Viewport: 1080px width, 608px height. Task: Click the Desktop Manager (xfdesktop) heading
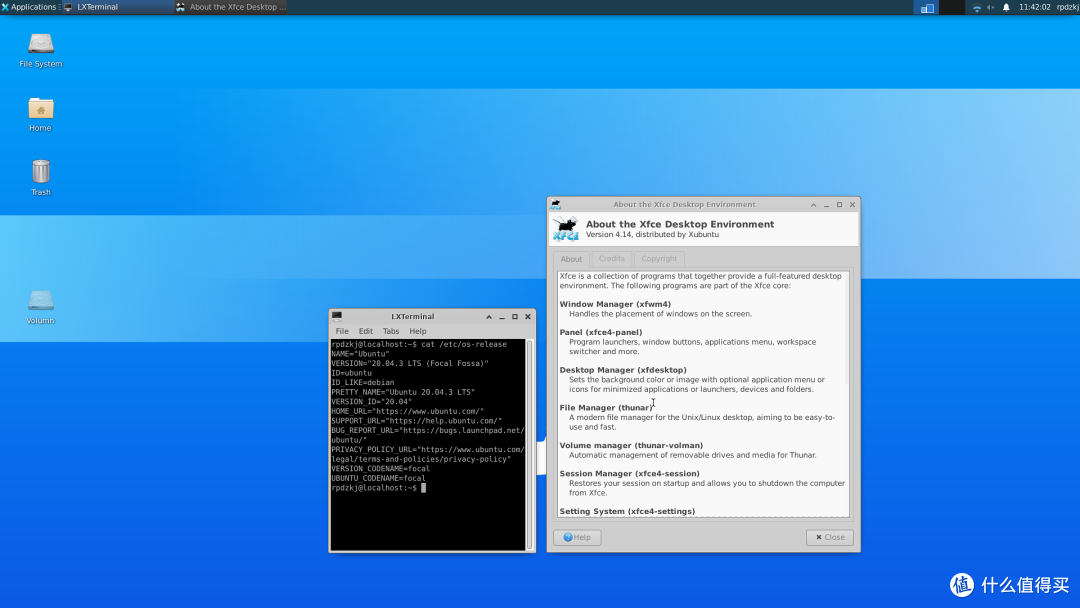point(623,370)
